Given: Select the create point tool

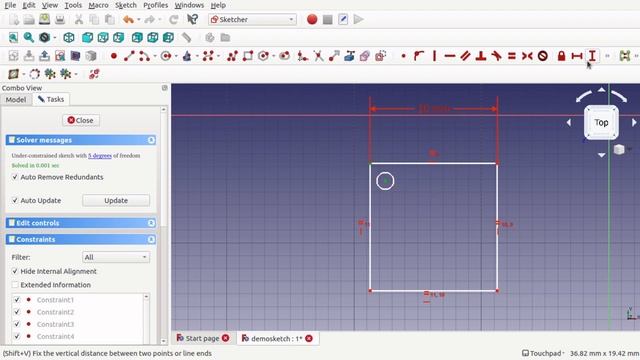Looking at the screenshot, I should (x=114, y=56).
